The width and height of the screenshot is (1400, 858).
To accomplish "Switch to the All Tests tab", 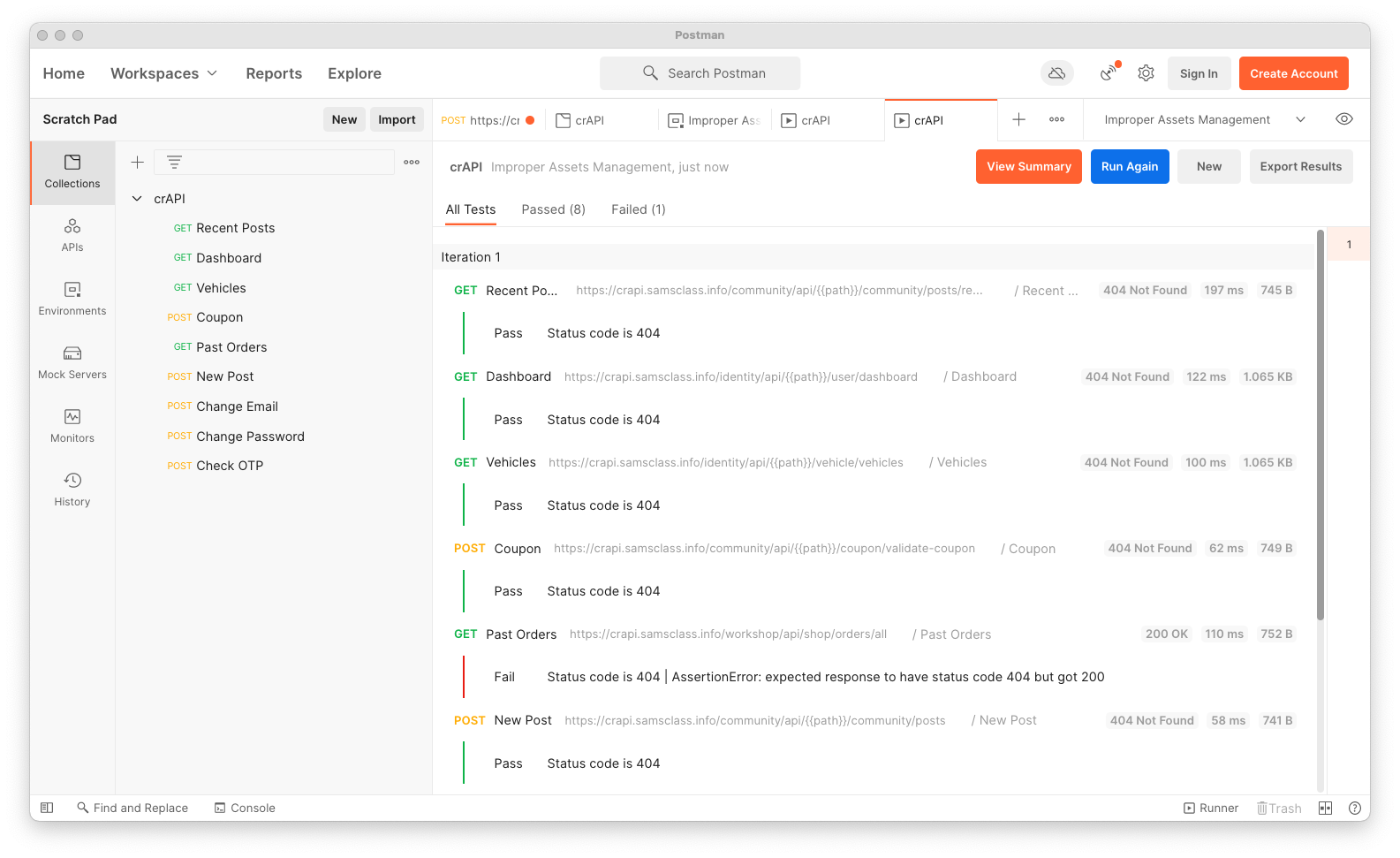I will click(x=471, y=209).
